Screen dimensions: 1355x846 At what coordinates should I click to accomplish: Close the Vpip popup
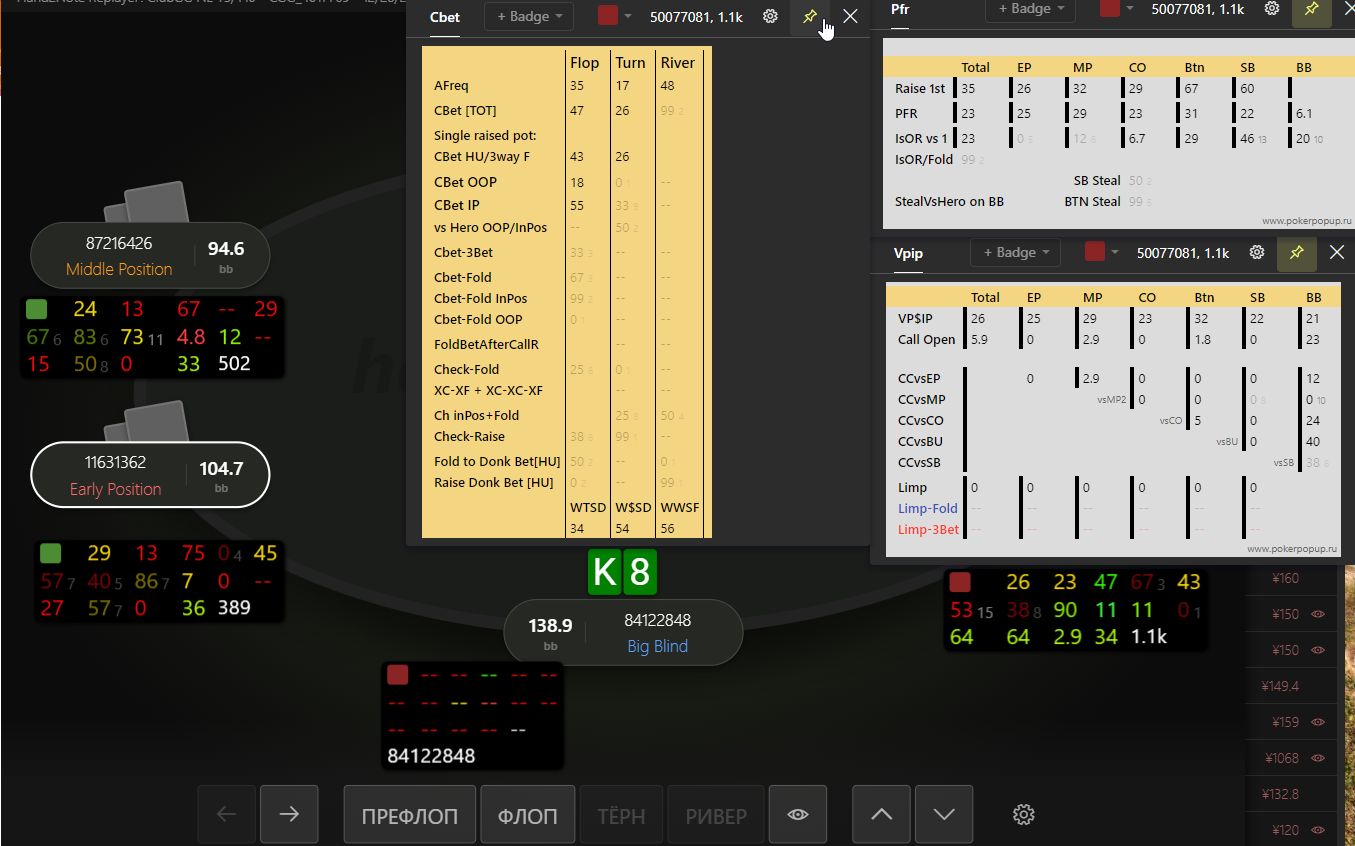1337,253
